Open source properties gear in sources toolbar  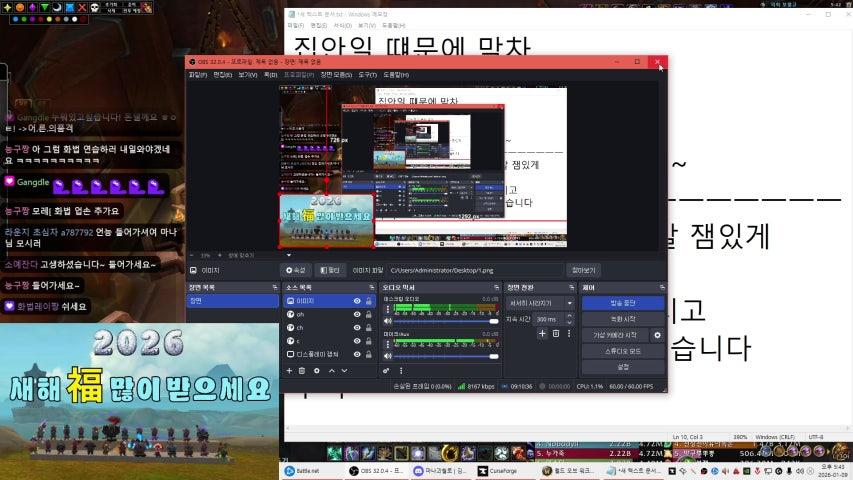pyautogui.click(x=317, y=370)
